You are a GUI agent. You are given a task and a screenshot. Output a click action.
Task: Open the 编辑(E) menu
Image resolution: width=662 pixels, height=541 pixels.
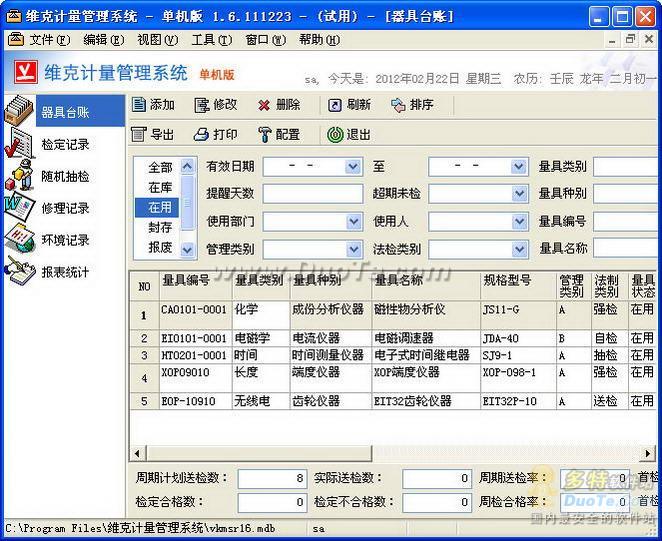pyautogui.click(x=103, y=40)
